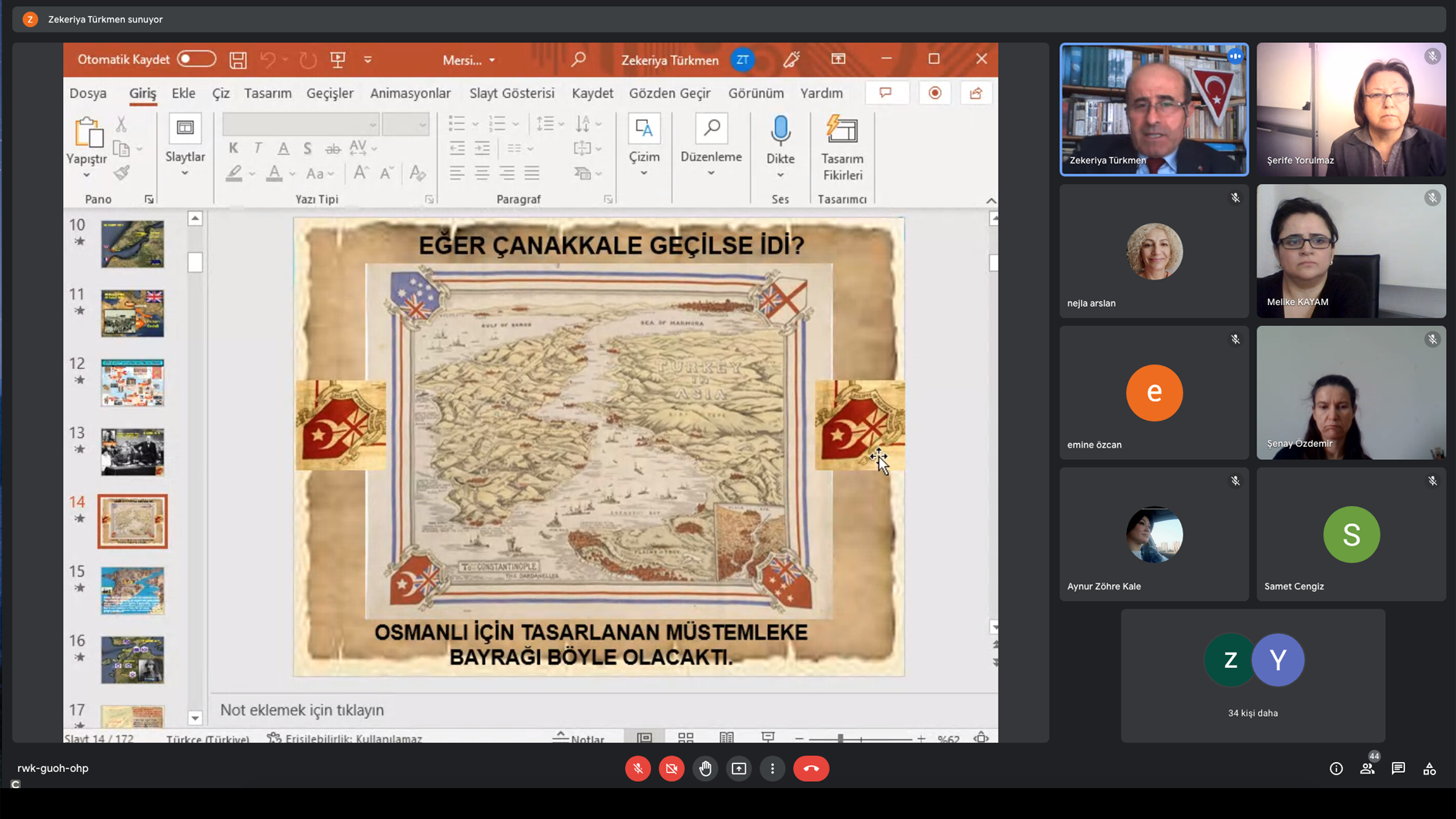
Task: Switch to the Tasarım tab
Action: click(x=267, y=93)
